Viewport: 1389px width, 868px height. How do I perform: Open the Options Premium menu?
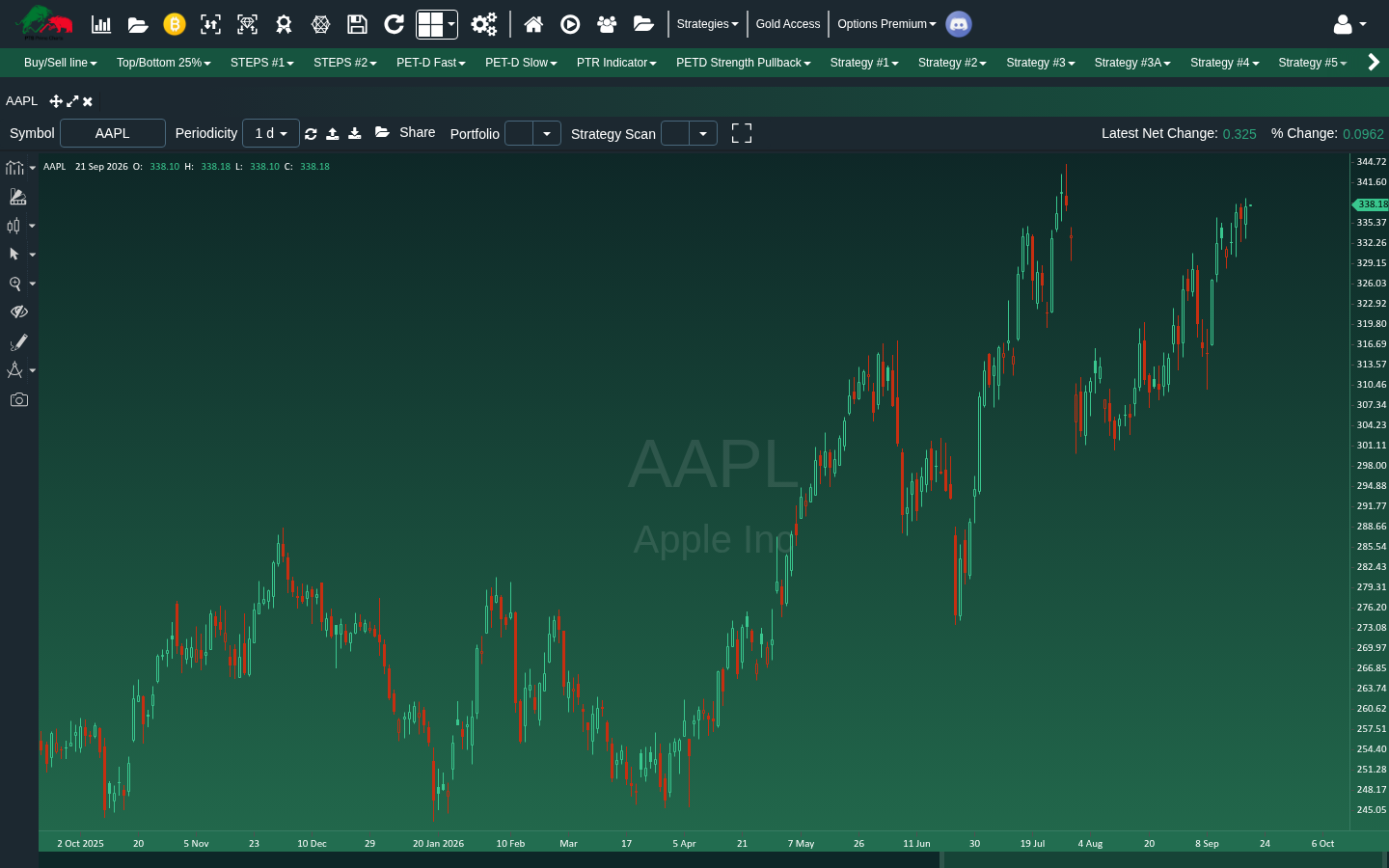886,24
